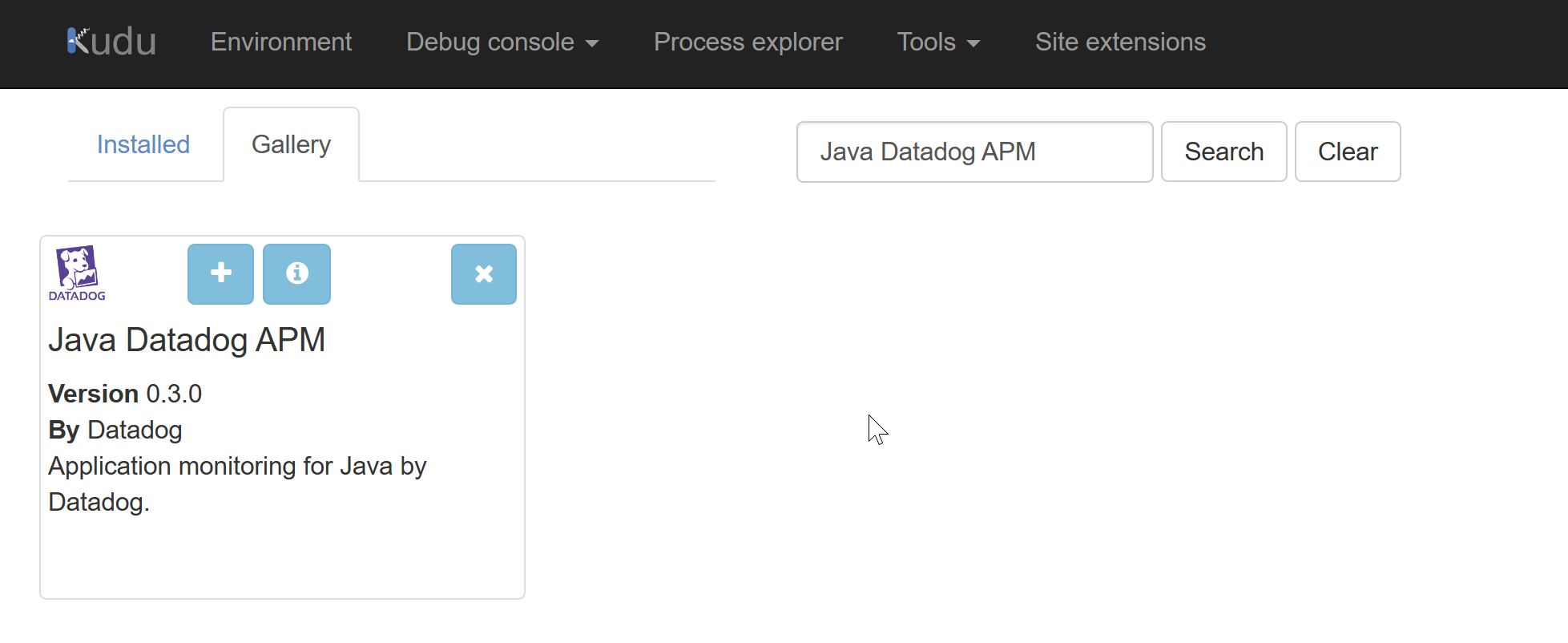This screenshot has height=643, width=1568.
Task: Click the extension search input field
Action: pyautogui.click(x=974, y=152)
